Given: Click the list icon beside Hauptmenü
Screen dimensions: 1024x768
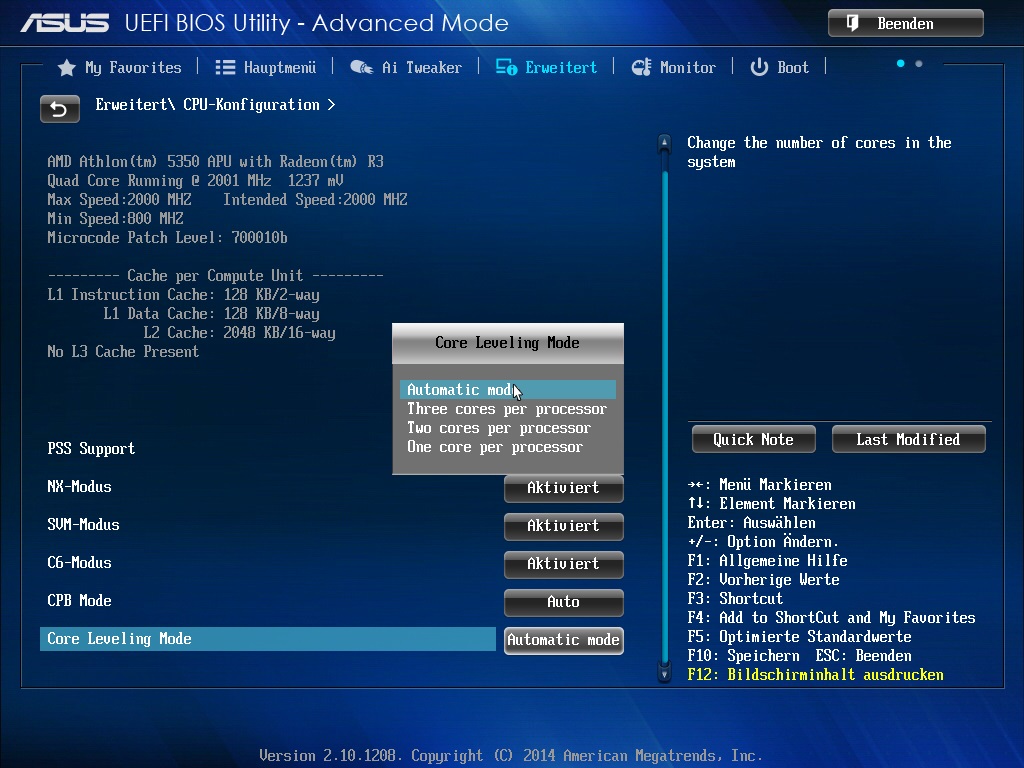Looking at the screenshot, I should click(225, 67).
